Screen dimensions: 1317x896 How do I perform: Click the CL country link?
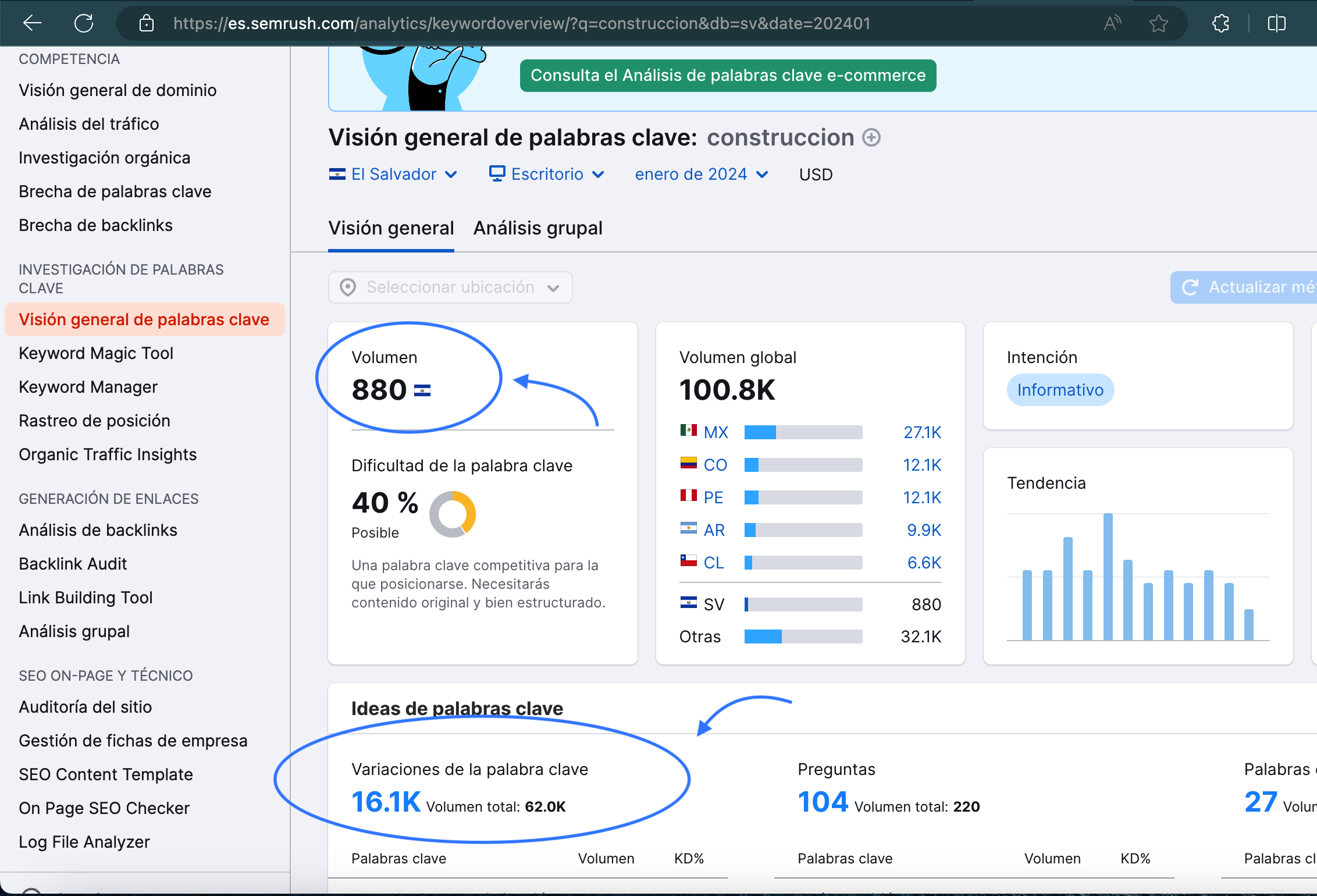714,563
